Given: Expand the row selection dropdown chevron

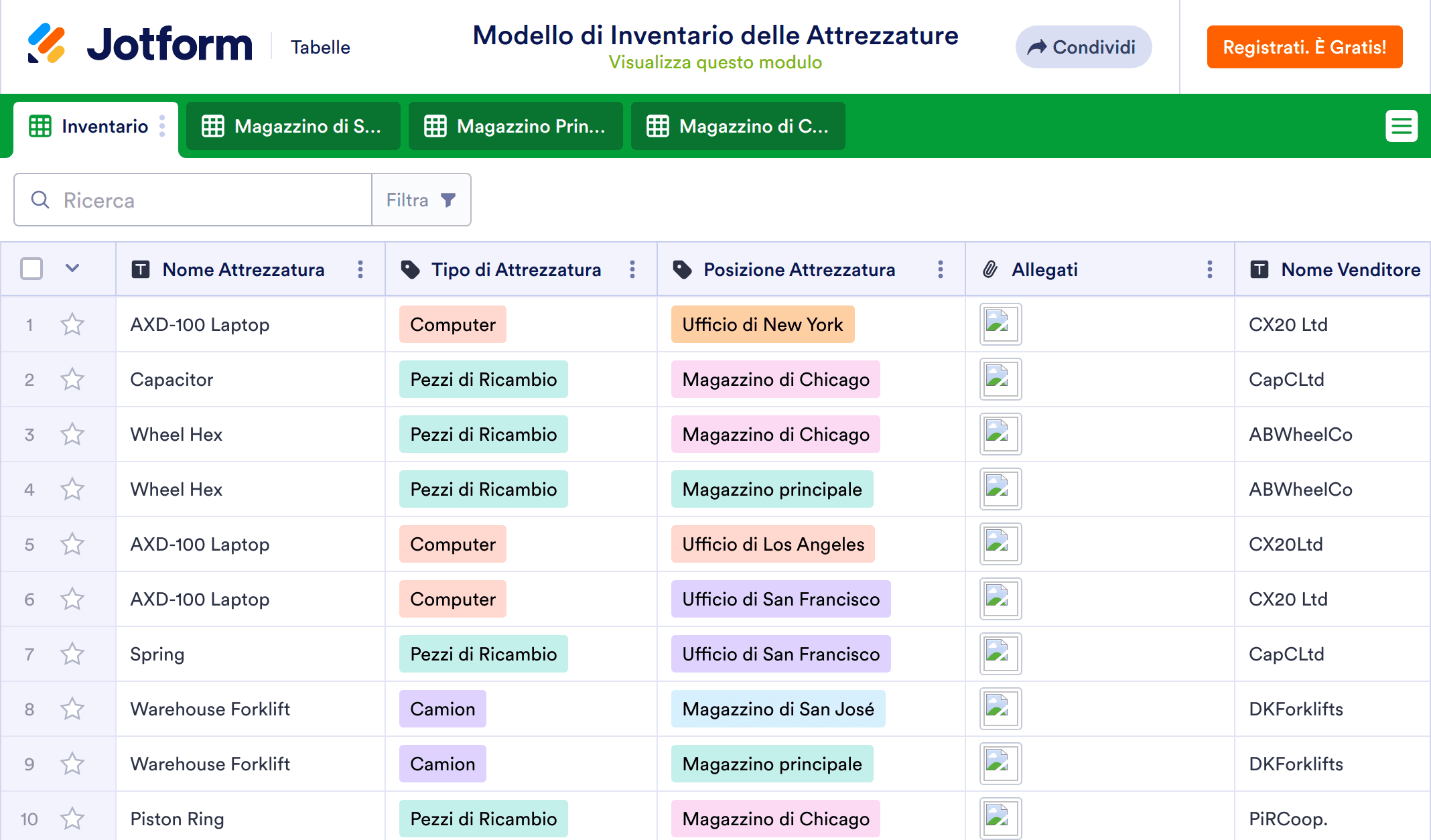Looking at the screenshot, I should coord(72,269).
